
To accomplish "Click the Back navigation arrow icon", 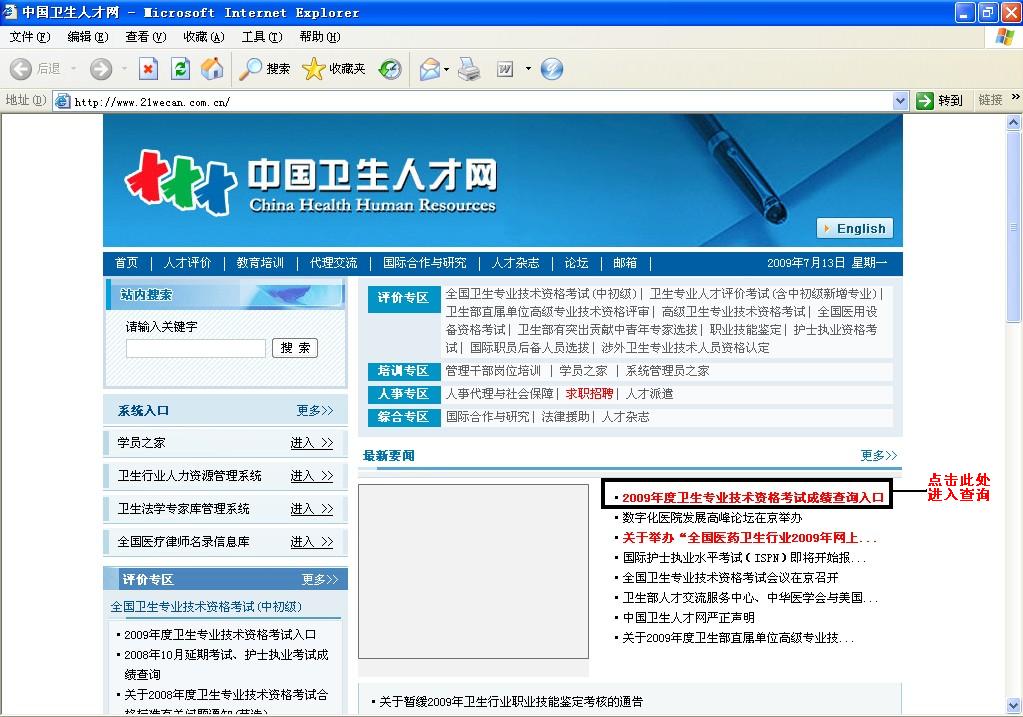I will point(22,69).
